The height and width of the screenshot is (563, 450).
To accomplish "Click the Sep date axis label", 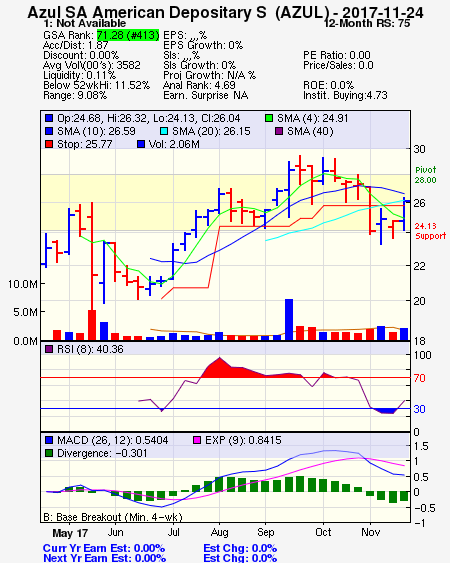I will (265, 532).
